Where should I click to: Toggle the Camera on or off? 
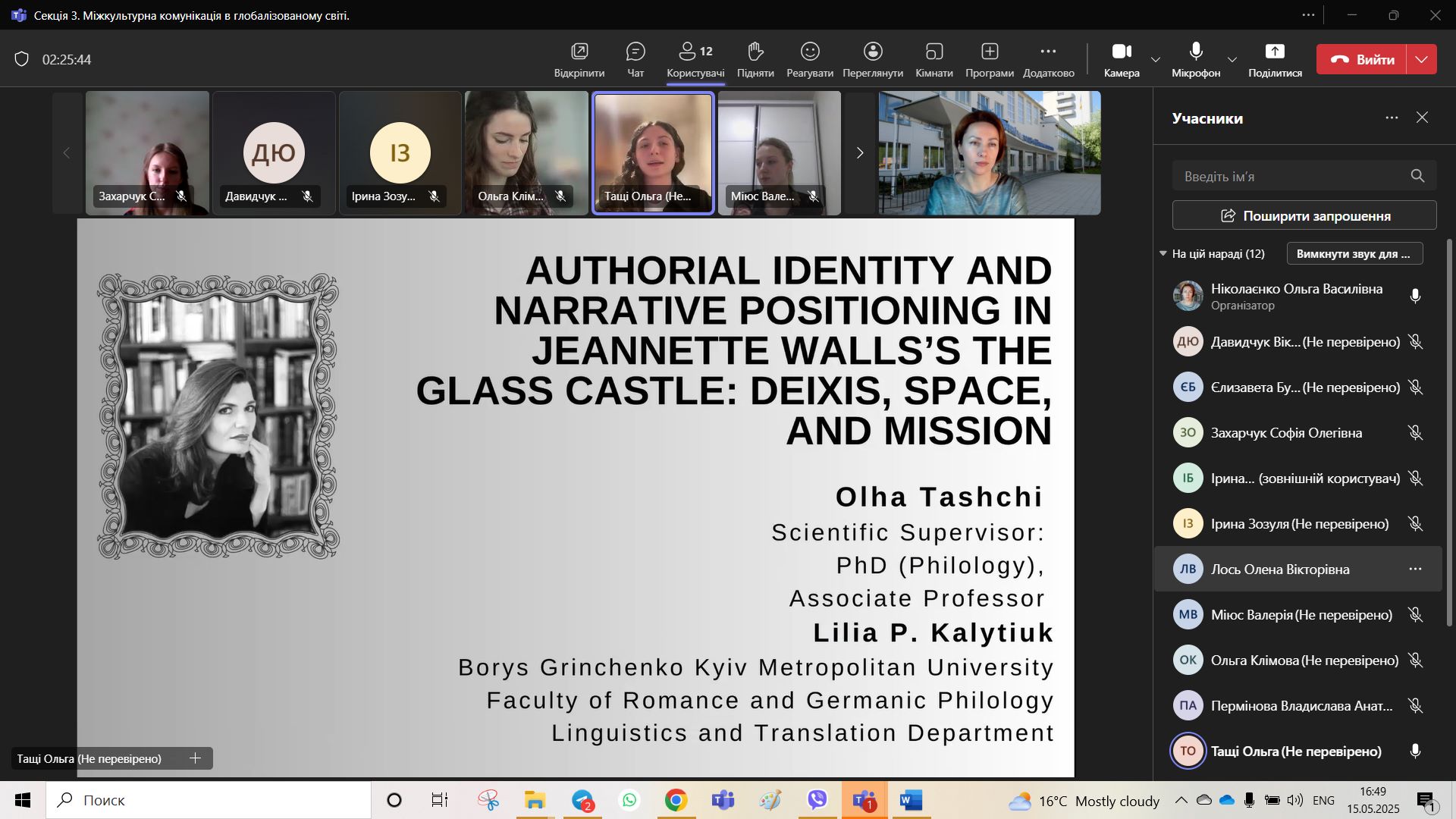pyautogui.click(x=1121, y=52)
